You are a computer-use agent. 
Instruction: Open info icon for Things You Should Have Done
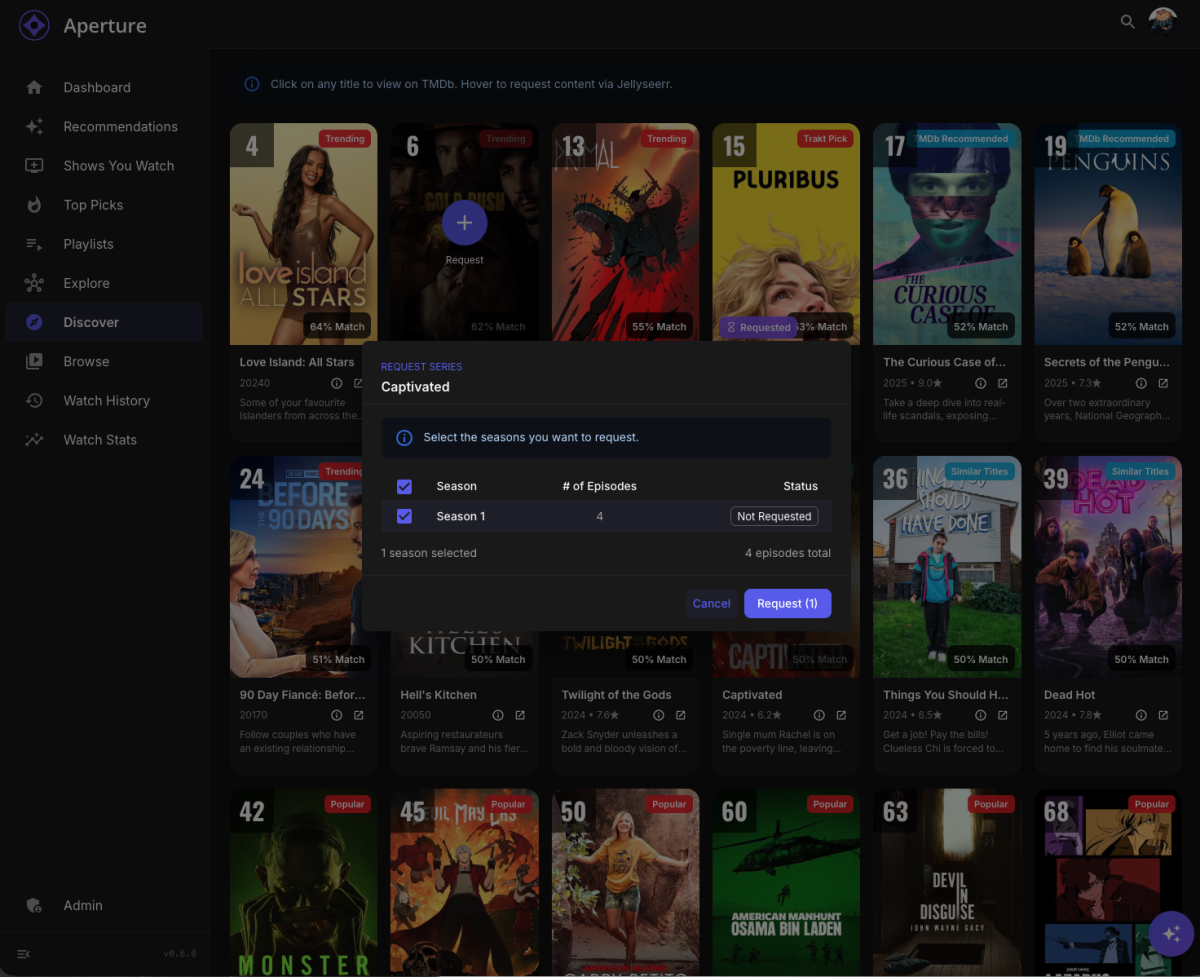click(980, 715)
